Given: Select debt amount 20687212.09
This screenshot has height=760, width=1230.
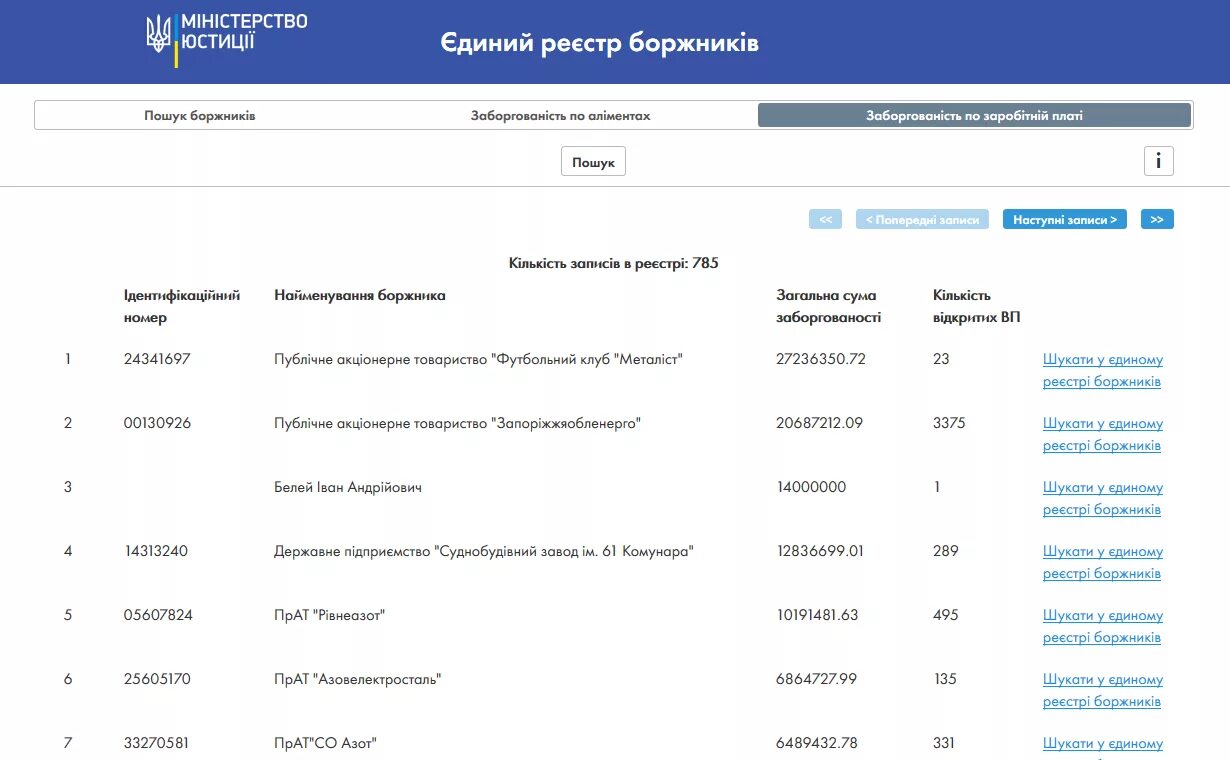Looking at the screenshot, I should 819,423.
